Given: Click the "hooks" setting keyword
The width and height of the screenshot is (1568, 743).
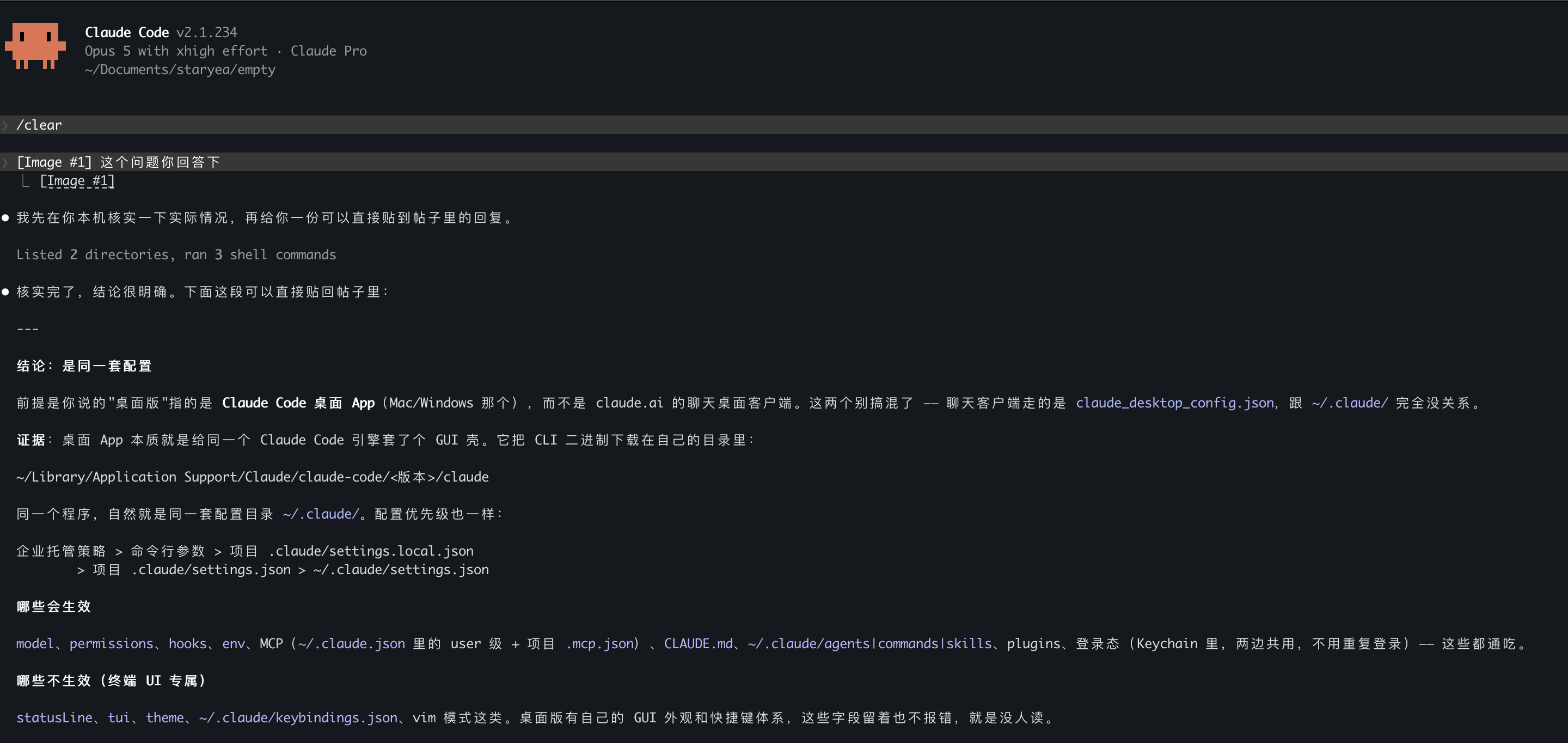Looking at the screenshot, I should 187,644.
